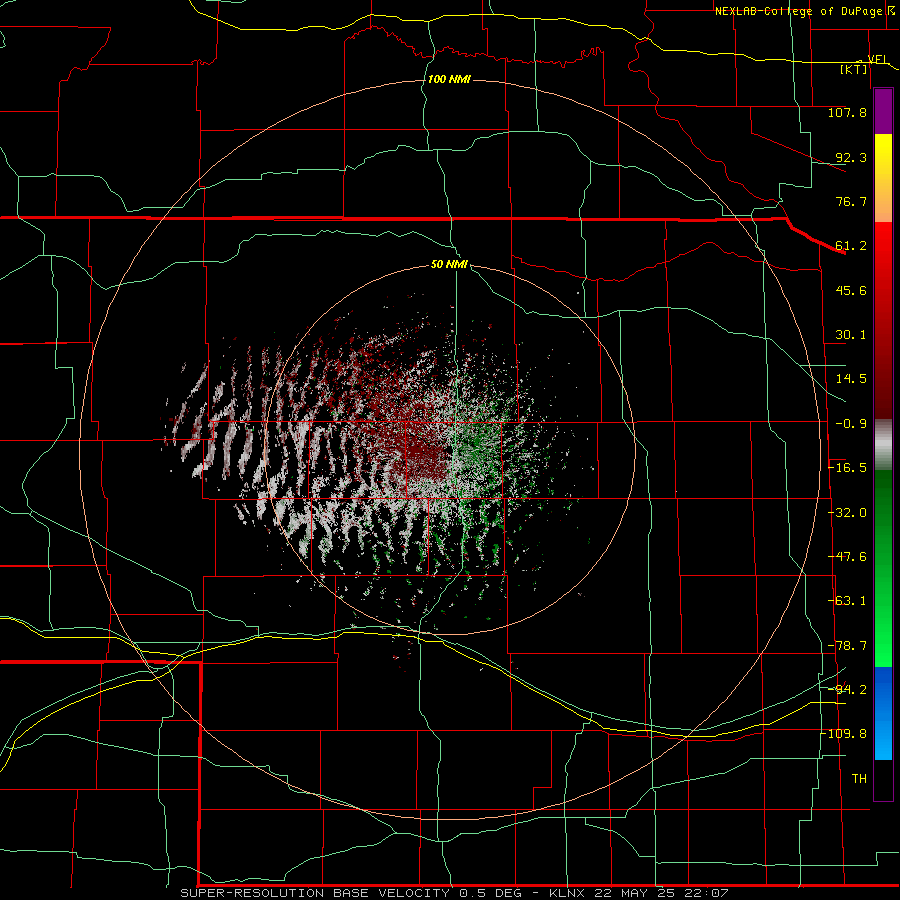This screenshot has width=900, height=900.
Task: Select the -78.7 value on velocity scale
Action: 847,646
